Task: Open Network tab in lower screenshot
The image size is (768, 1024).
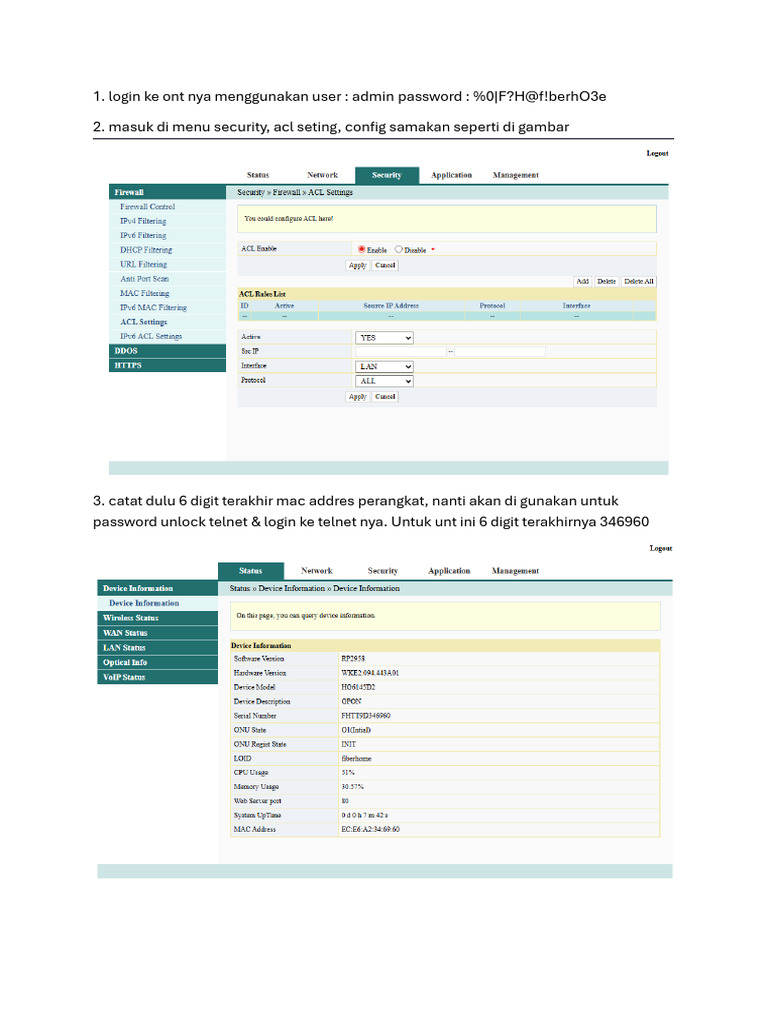Action: pos(317,571)
